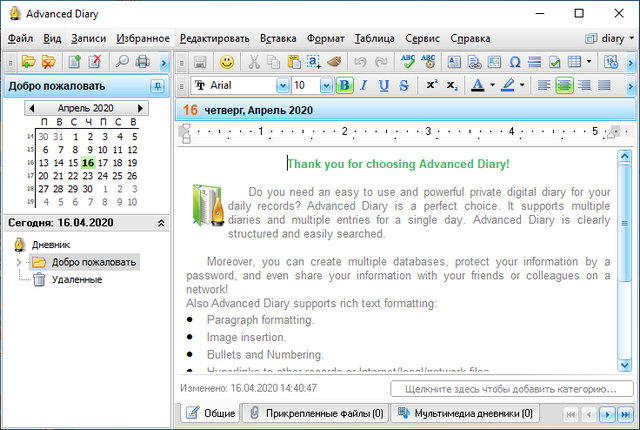Open the Формат menu
This screenshot has height=430, width=640.
click(325, 38)
